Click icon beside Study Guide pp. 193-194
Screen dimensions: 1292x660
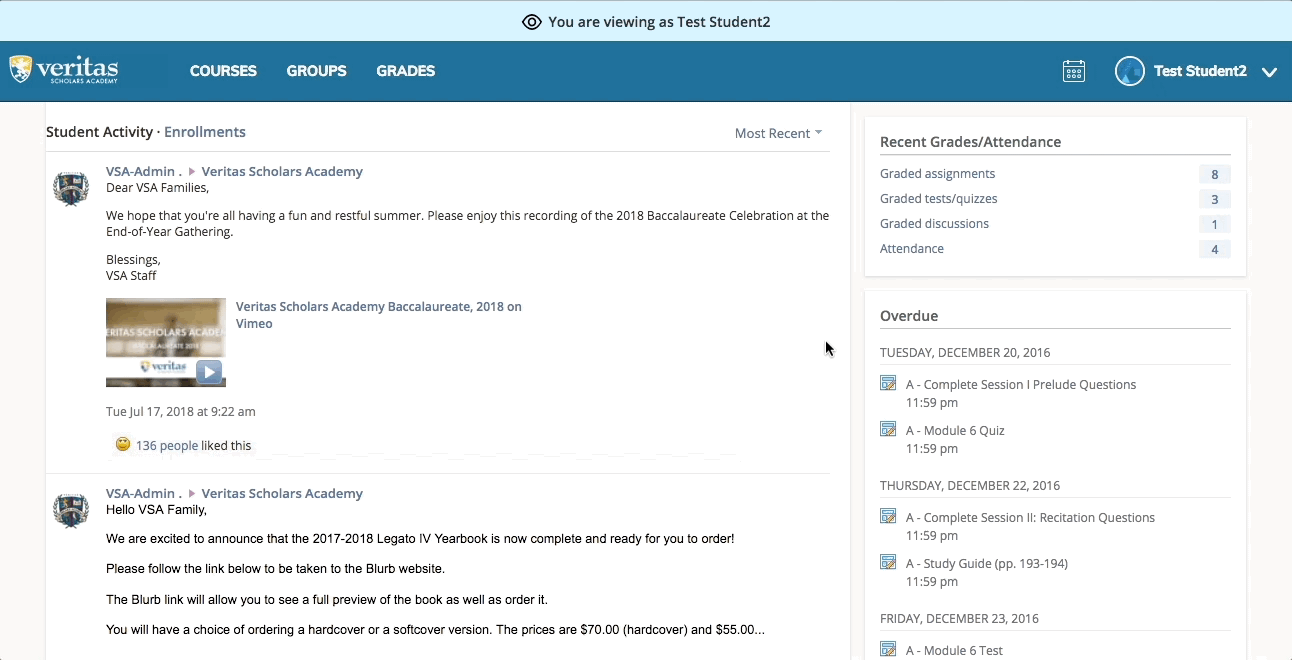pos(888,562)
